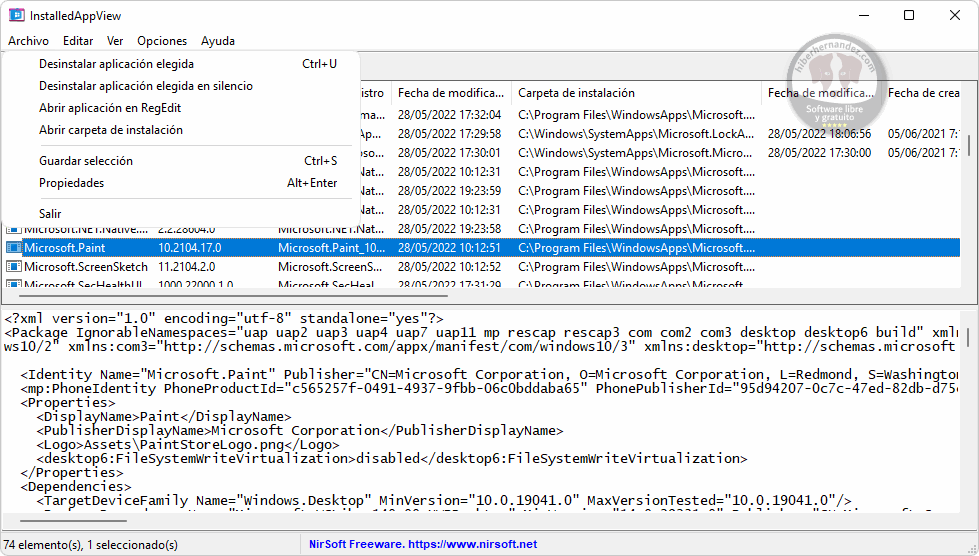The height and width of the screenshot is (556, 979).
Task: Click the PublisherDisplayName XML line
Action: tap(300, 431)
